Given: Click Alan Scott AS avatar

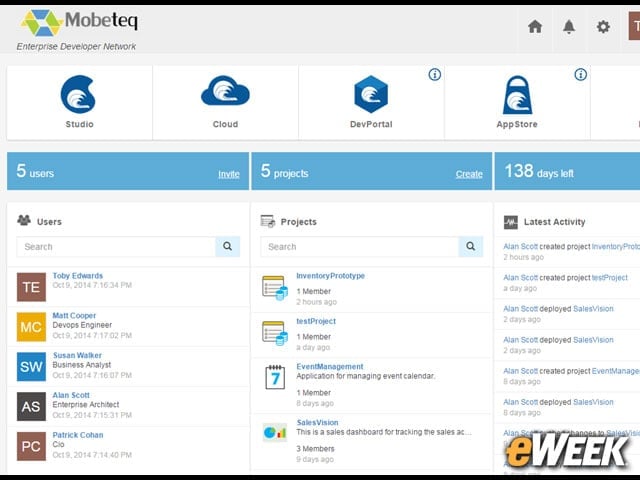Looking at the screenshot, I should click(x=31, y=407).
